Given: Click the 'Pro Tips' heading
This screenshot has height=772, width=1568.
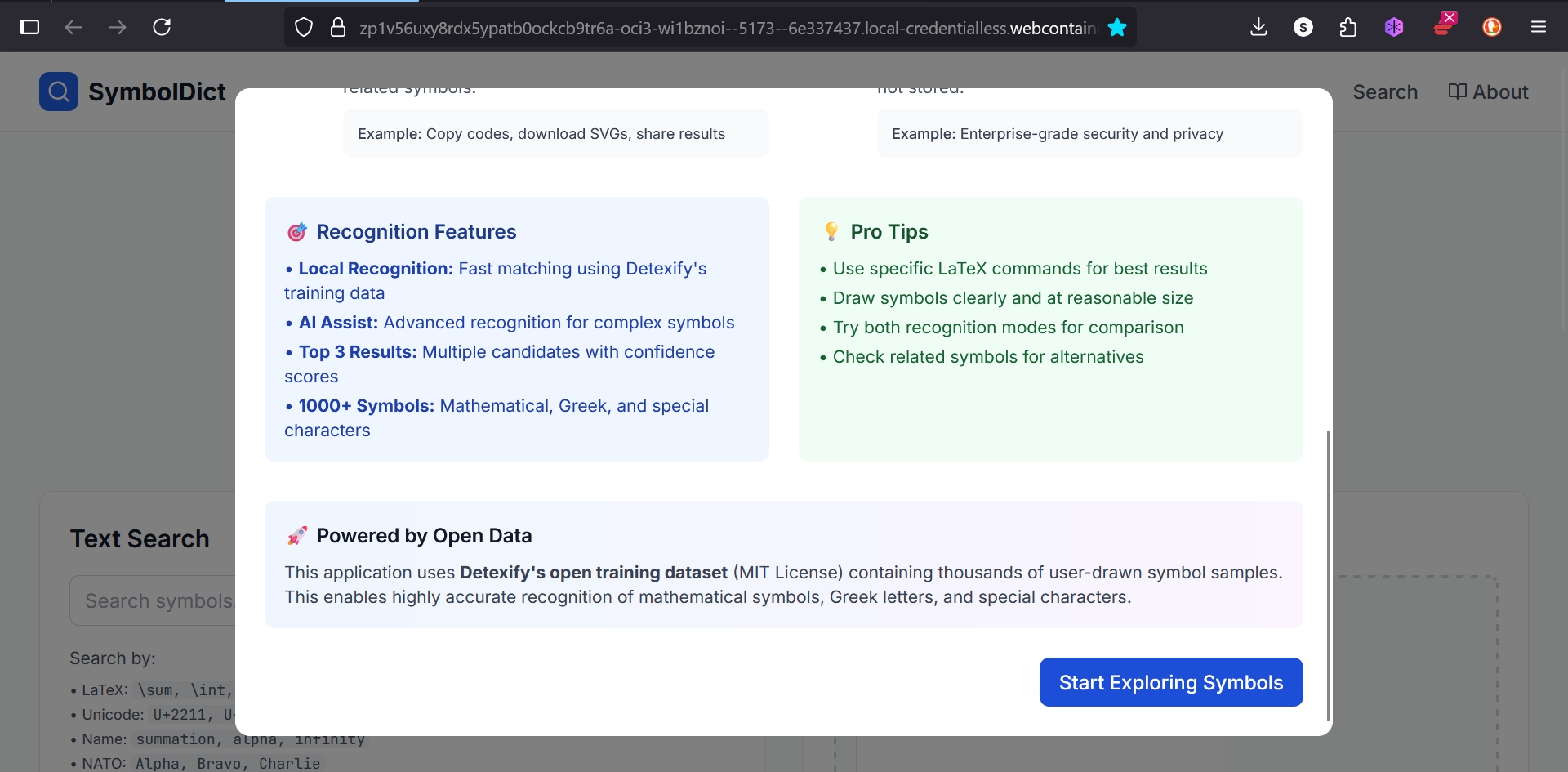Looking at the screenshot, I should point(889,232).
